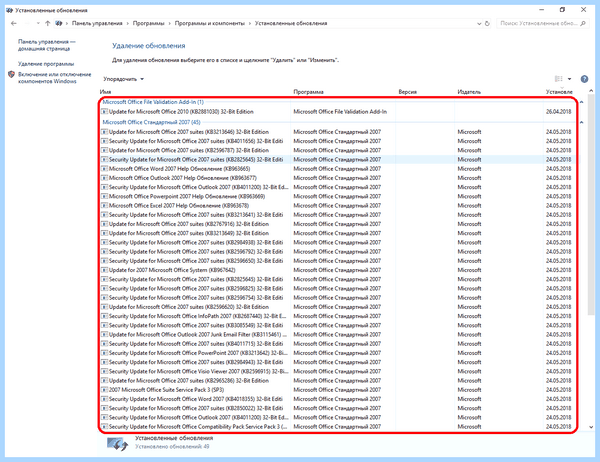
Task: Select group 'Microsoft Office File Validation Add-In (1)'
Action: 153,102
